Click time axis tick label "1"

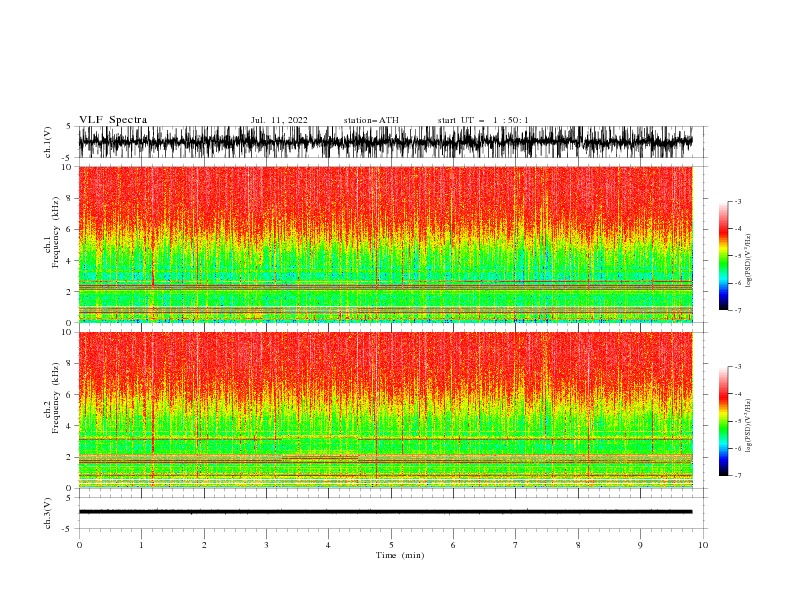click(x=141, y=545)
